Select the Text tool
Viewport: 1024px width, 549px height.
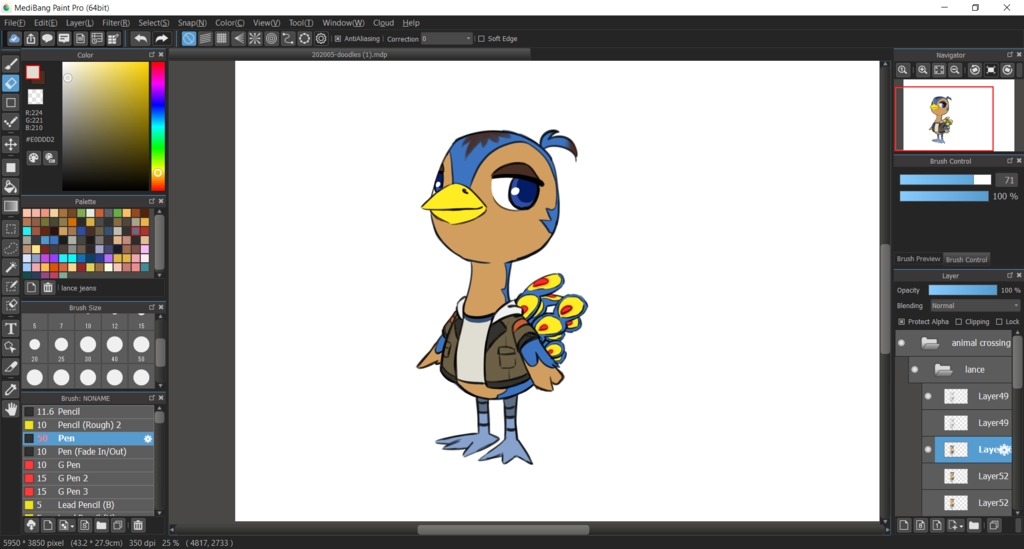tap(10, 328)
